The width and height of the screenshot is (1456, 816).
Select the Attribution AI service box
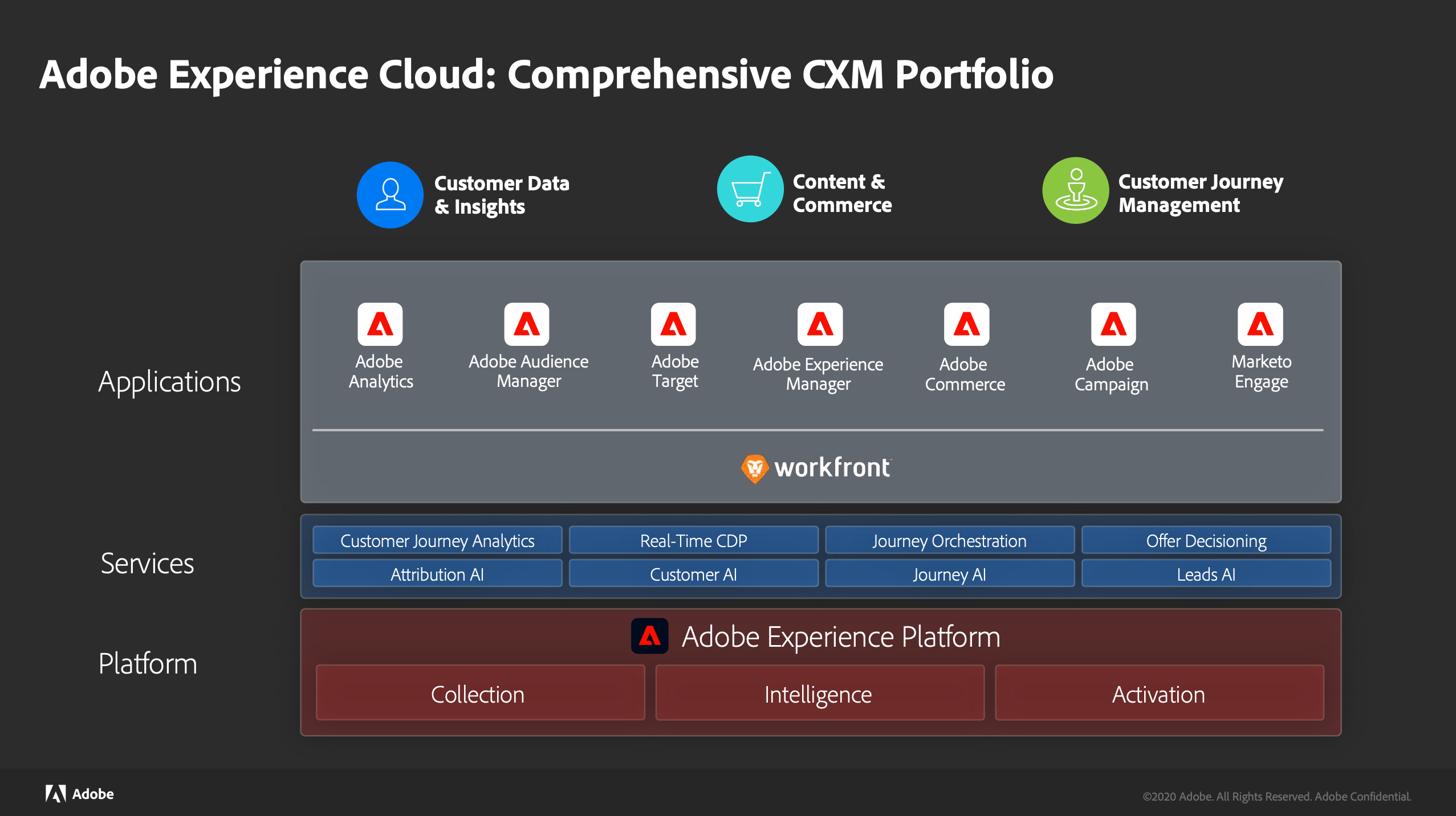437,574
